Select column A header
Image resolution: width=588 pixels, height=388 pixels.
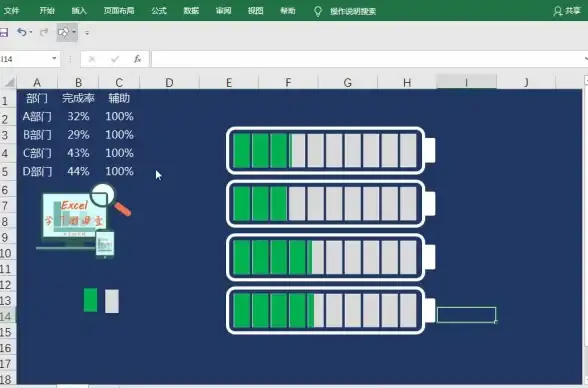(x=37, y=82)
